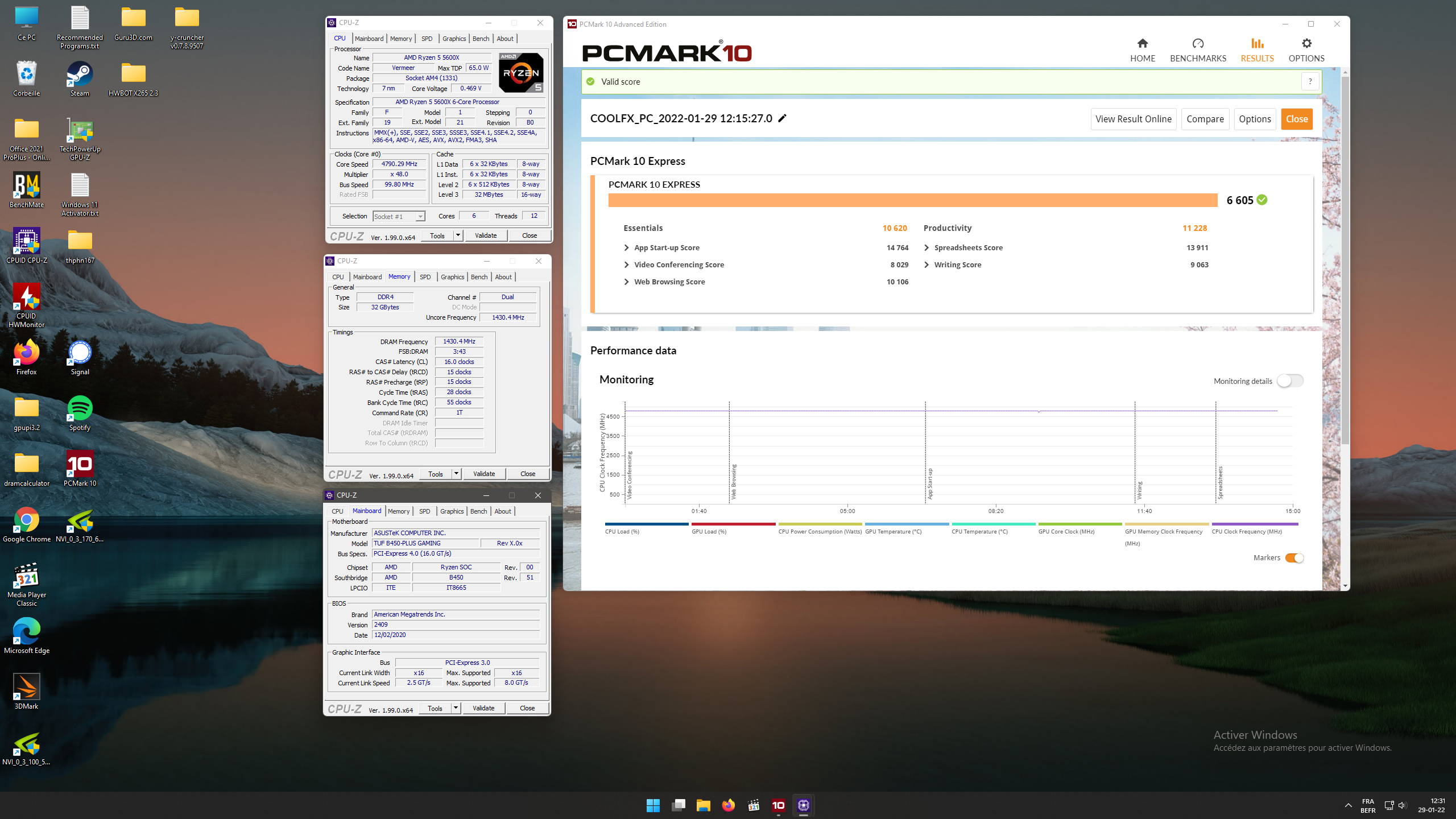Open PCMark 10 desktop shortcut
This screenshot has width=1456, height=819.
click(x=80, y=469)
